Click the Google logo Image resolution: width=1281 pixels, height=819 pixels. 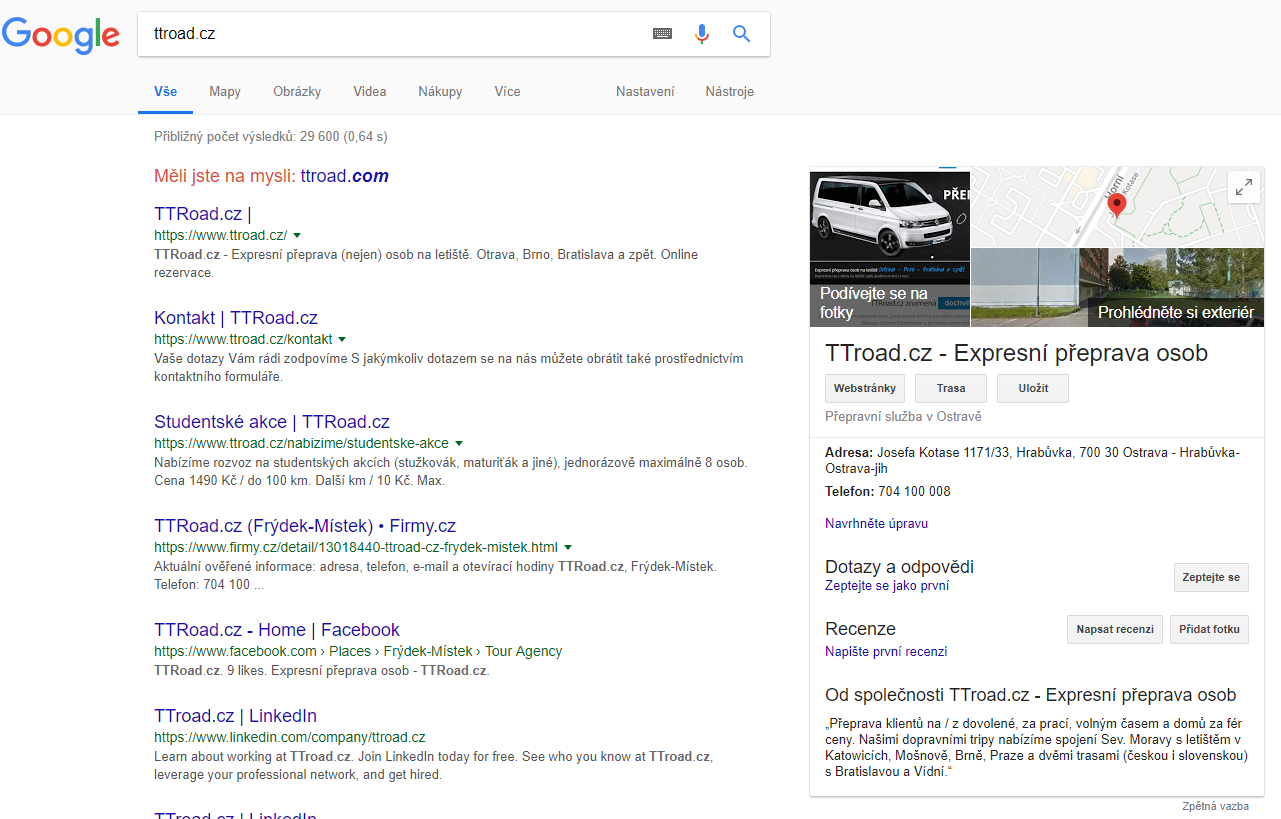pos(60,34)
